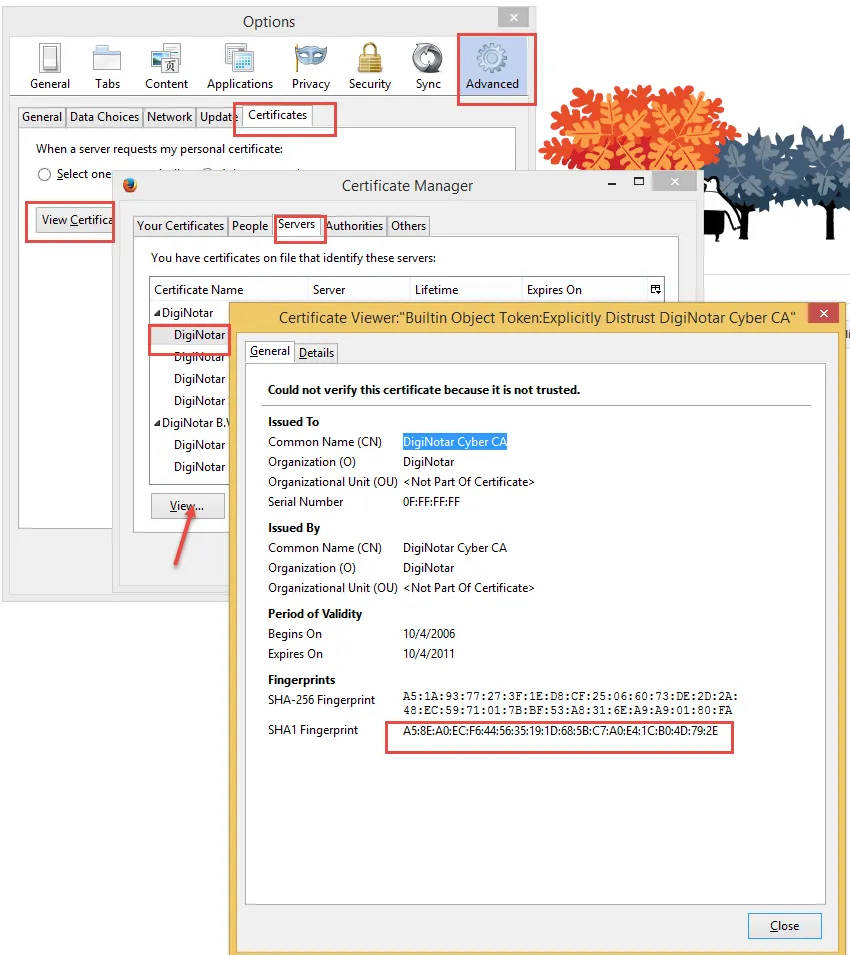Click the column picker icon in certificate list header
This screenshot has height=955, width=850.
click(x=655, y=289)
